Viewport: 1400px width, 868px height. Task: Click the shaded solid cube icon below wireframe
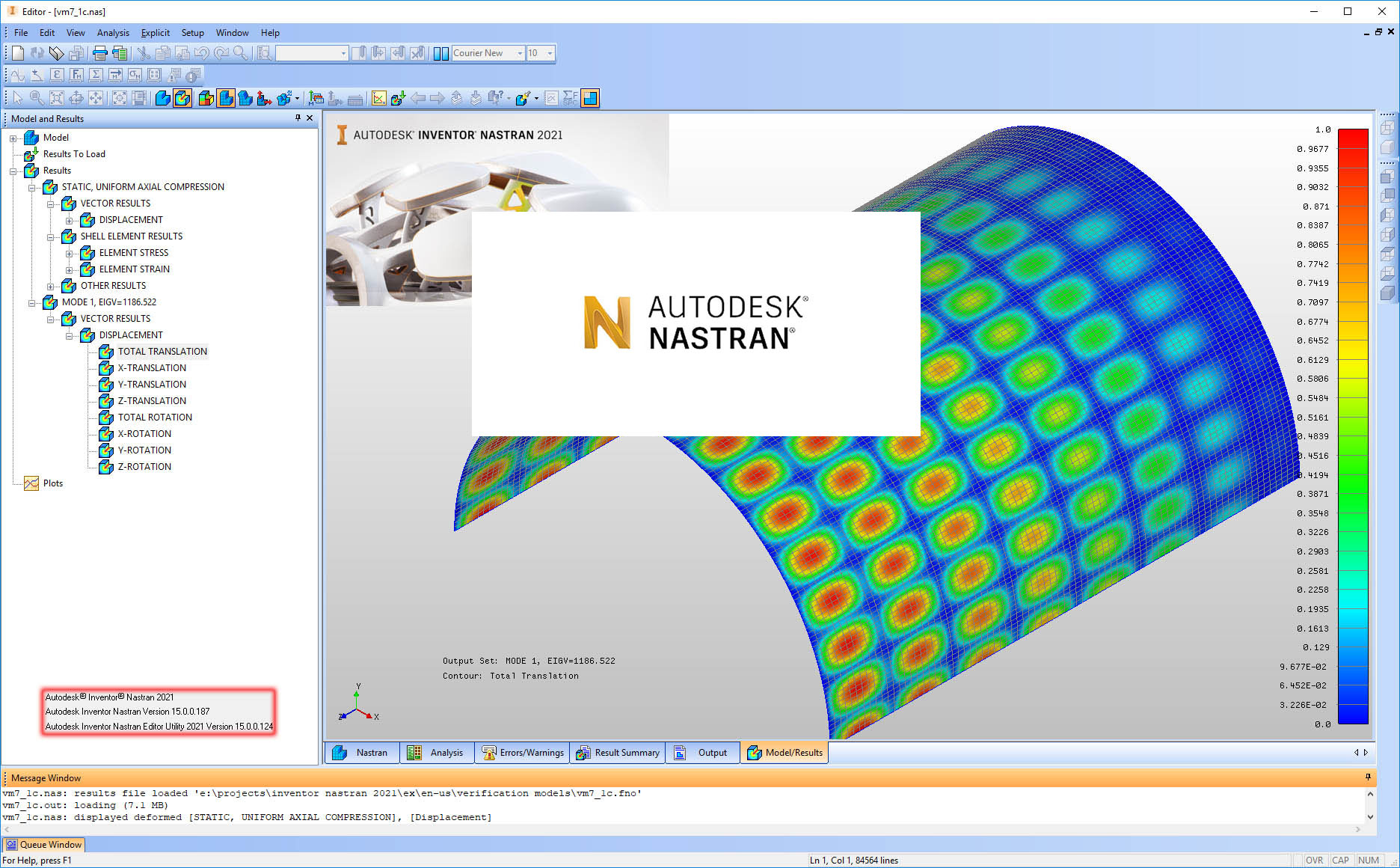click(1387, 147)
